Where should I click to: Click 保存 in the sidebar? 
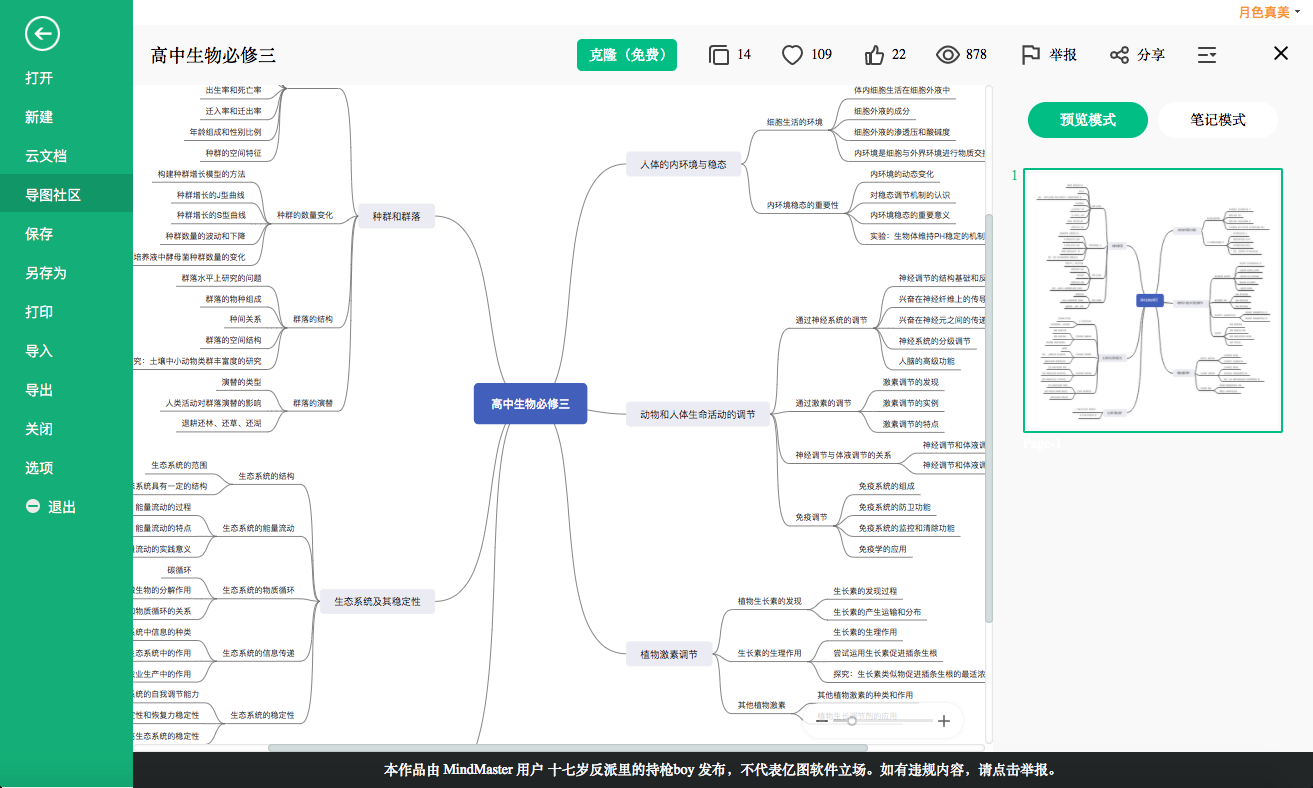pos(66,234)
